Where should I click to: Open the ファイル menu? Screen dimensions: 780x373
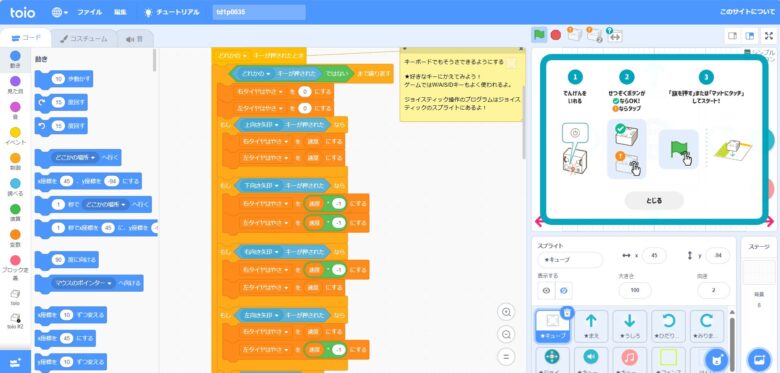pos(89,12)
